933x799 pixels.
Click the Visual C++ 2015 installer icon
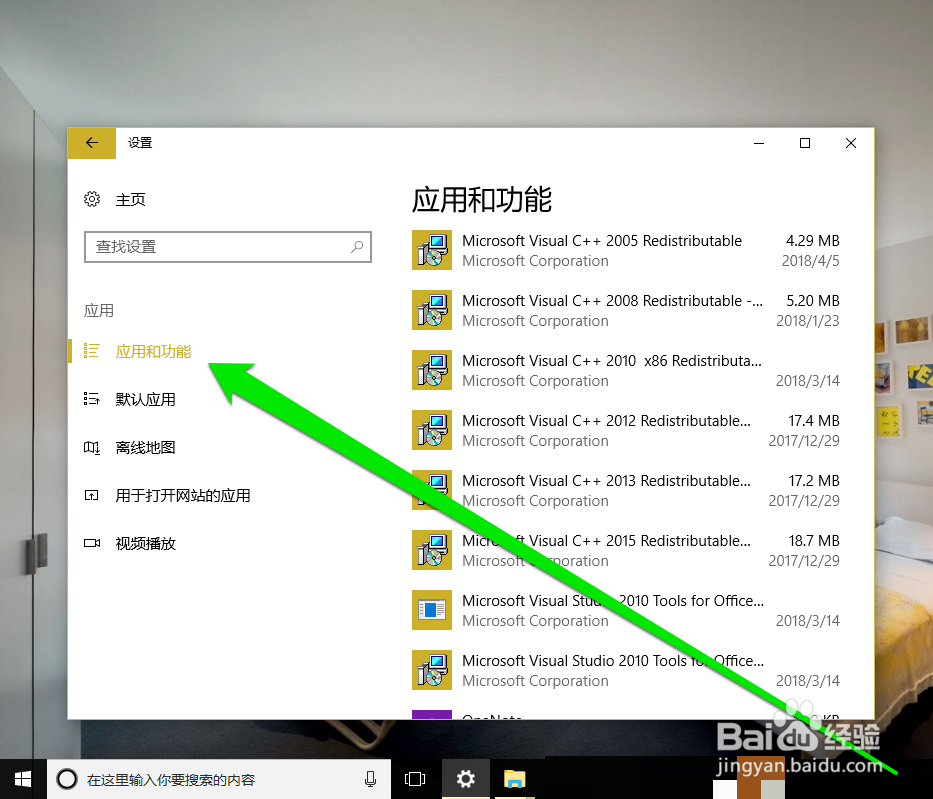tap(432, 550)
